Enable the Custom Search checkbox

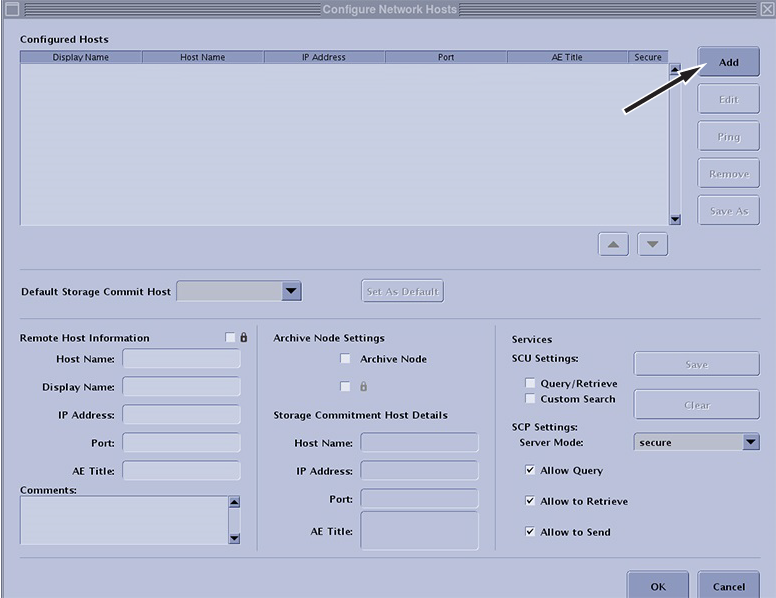530,399
